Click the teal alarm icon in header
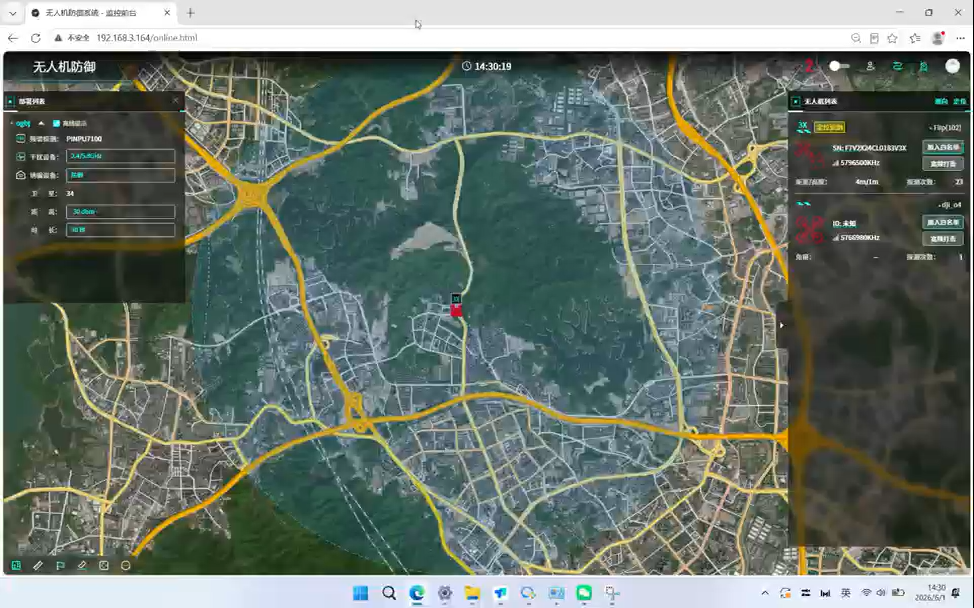Image resolution: width=974 pixels, height=608 pixels. [x=924, y=66]
